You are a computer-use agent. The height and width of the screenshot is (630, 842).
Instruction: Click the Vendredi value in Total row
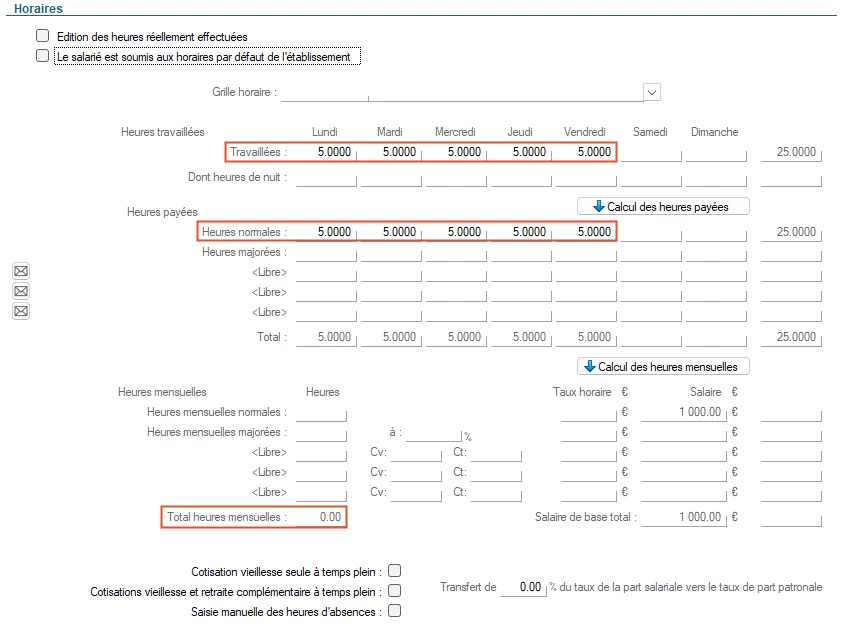(586, 337)
